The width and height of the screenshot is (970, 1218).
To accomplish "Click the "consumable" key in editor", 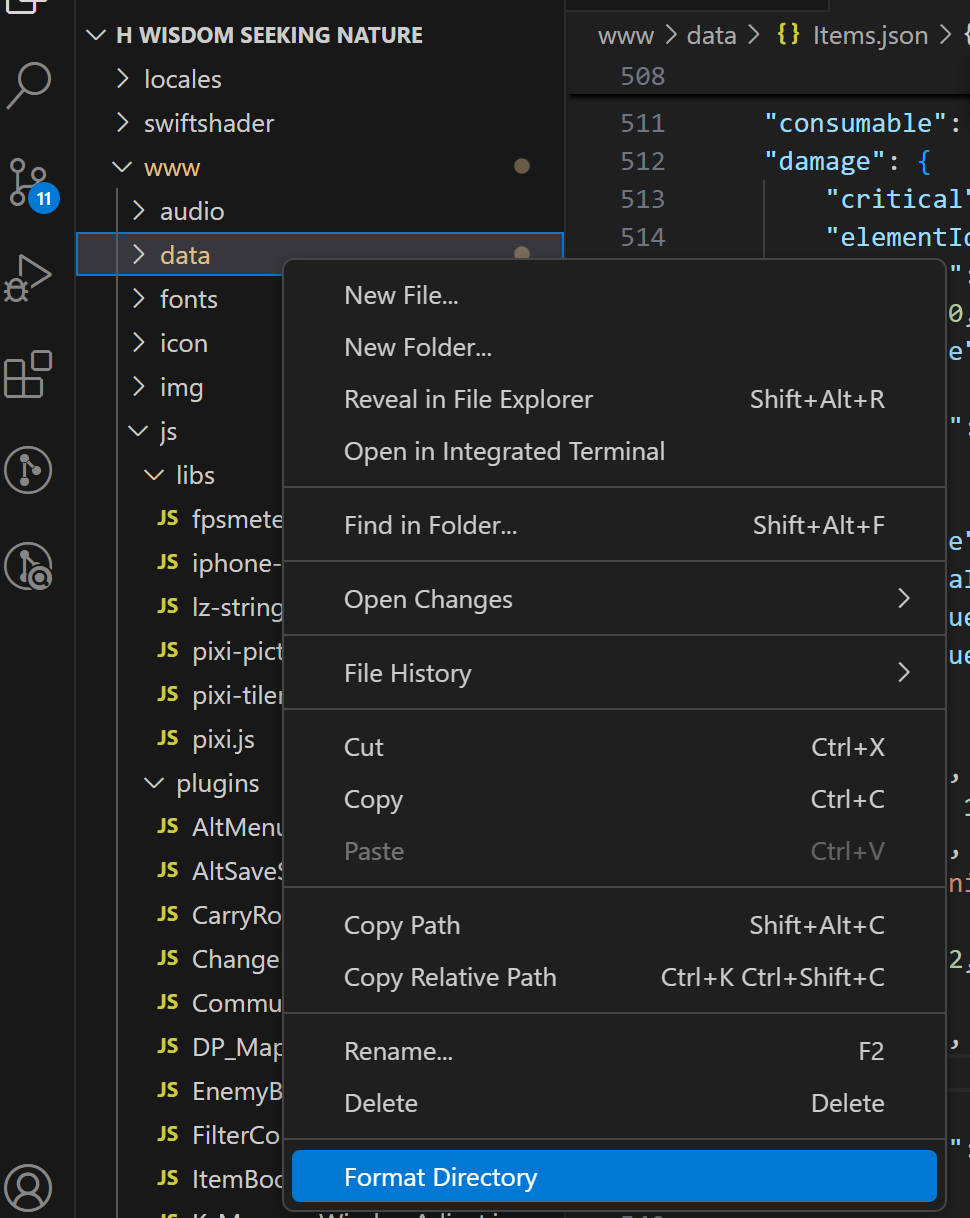I will pyautogui.click(x=854, y=123).
